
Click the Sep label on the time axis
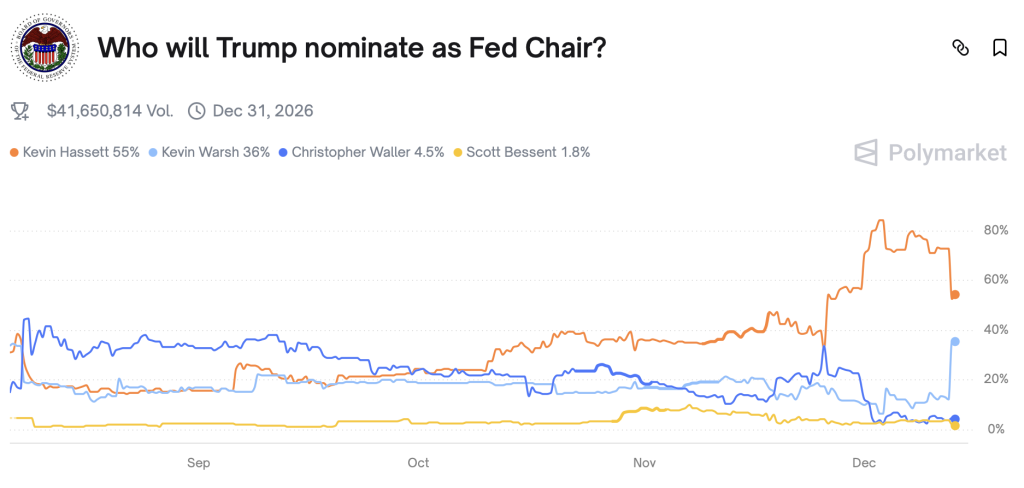pyautogui.click(x=199, y=463)
